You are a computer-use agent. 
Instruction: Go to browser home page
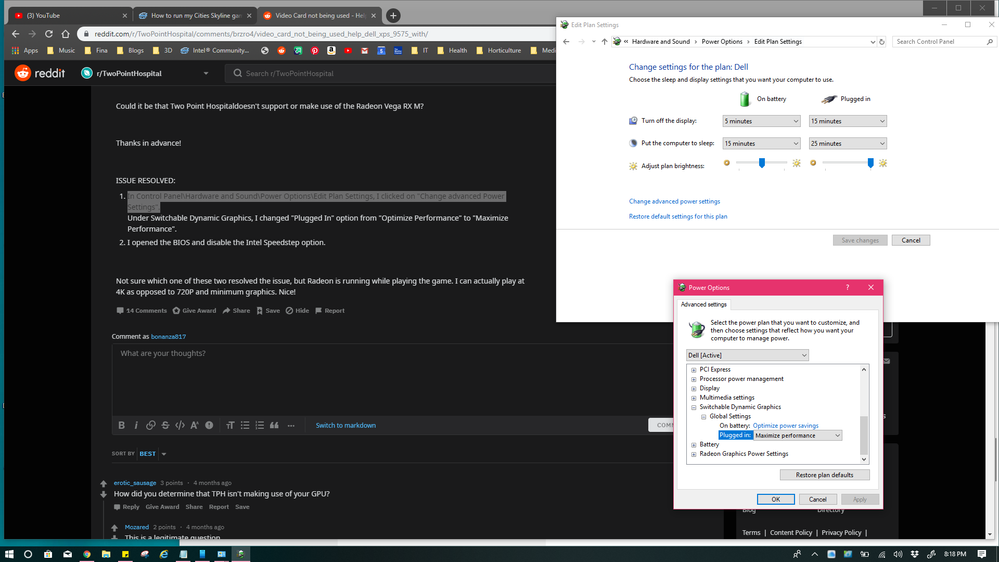65,34
